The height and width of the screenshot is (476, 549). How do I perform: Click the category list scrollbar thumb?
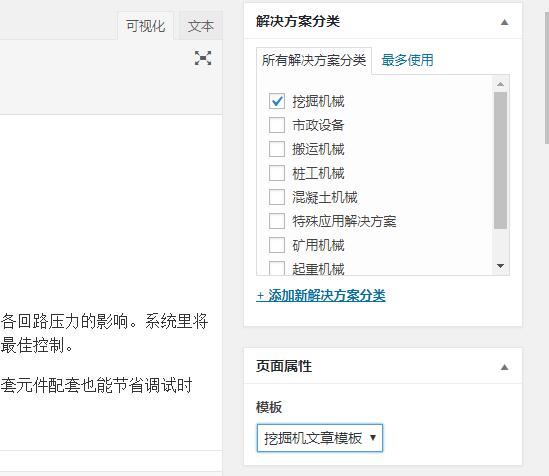point(500,160)
